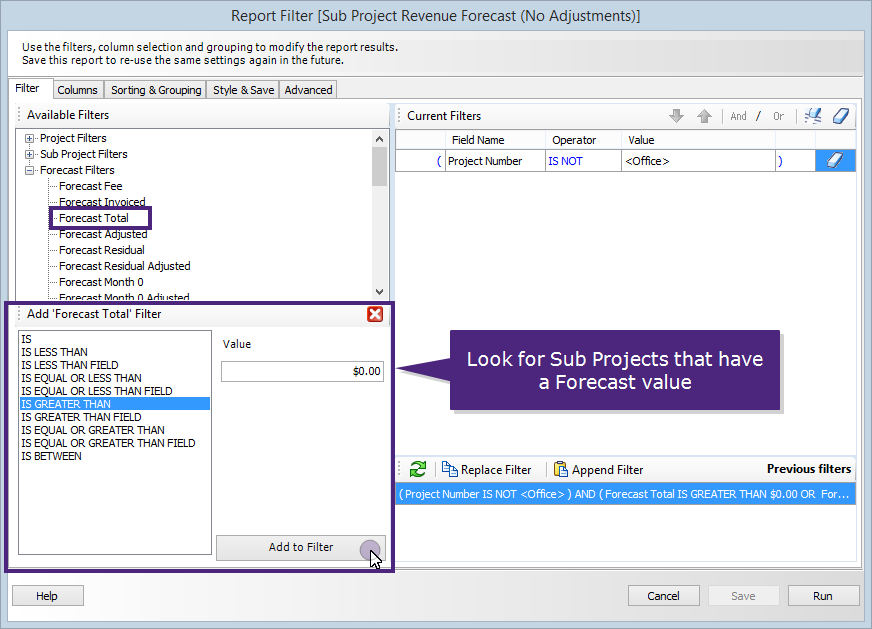
Task: Click Append Filter toolbar button
Action: [598, 469]
